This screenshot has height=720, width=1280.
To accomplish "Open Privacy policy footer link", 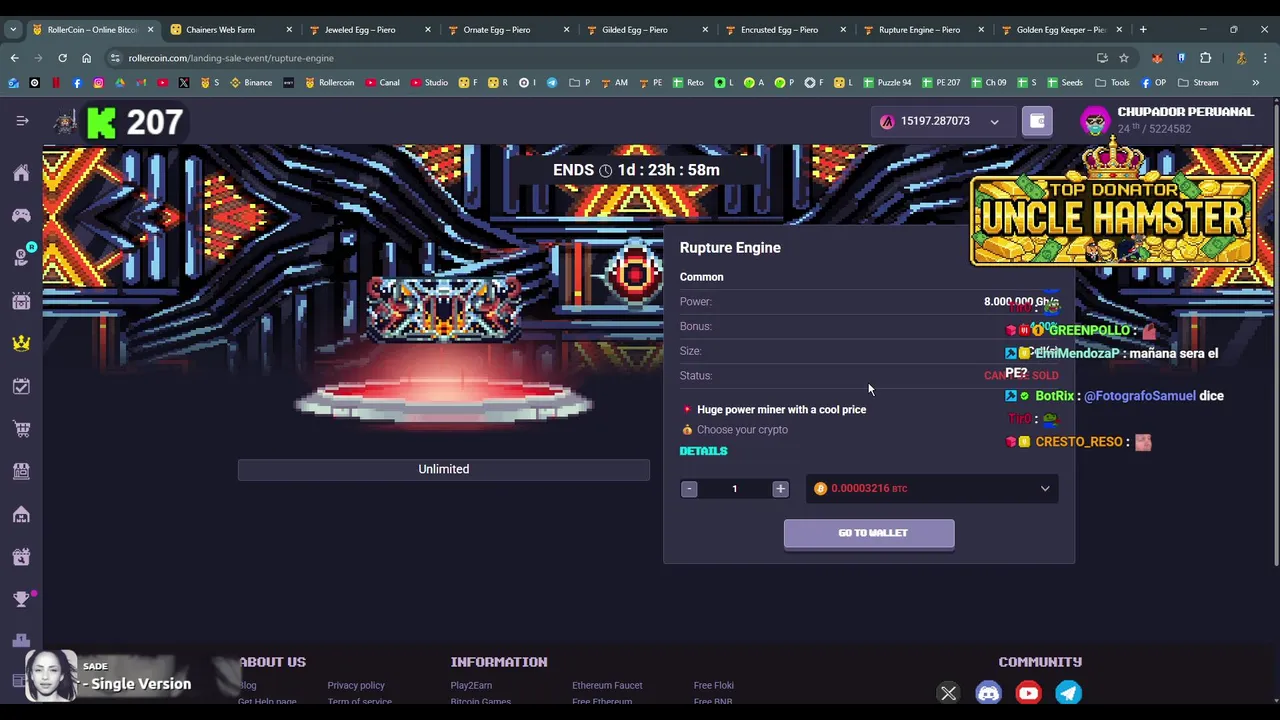I will coord(356,685).
